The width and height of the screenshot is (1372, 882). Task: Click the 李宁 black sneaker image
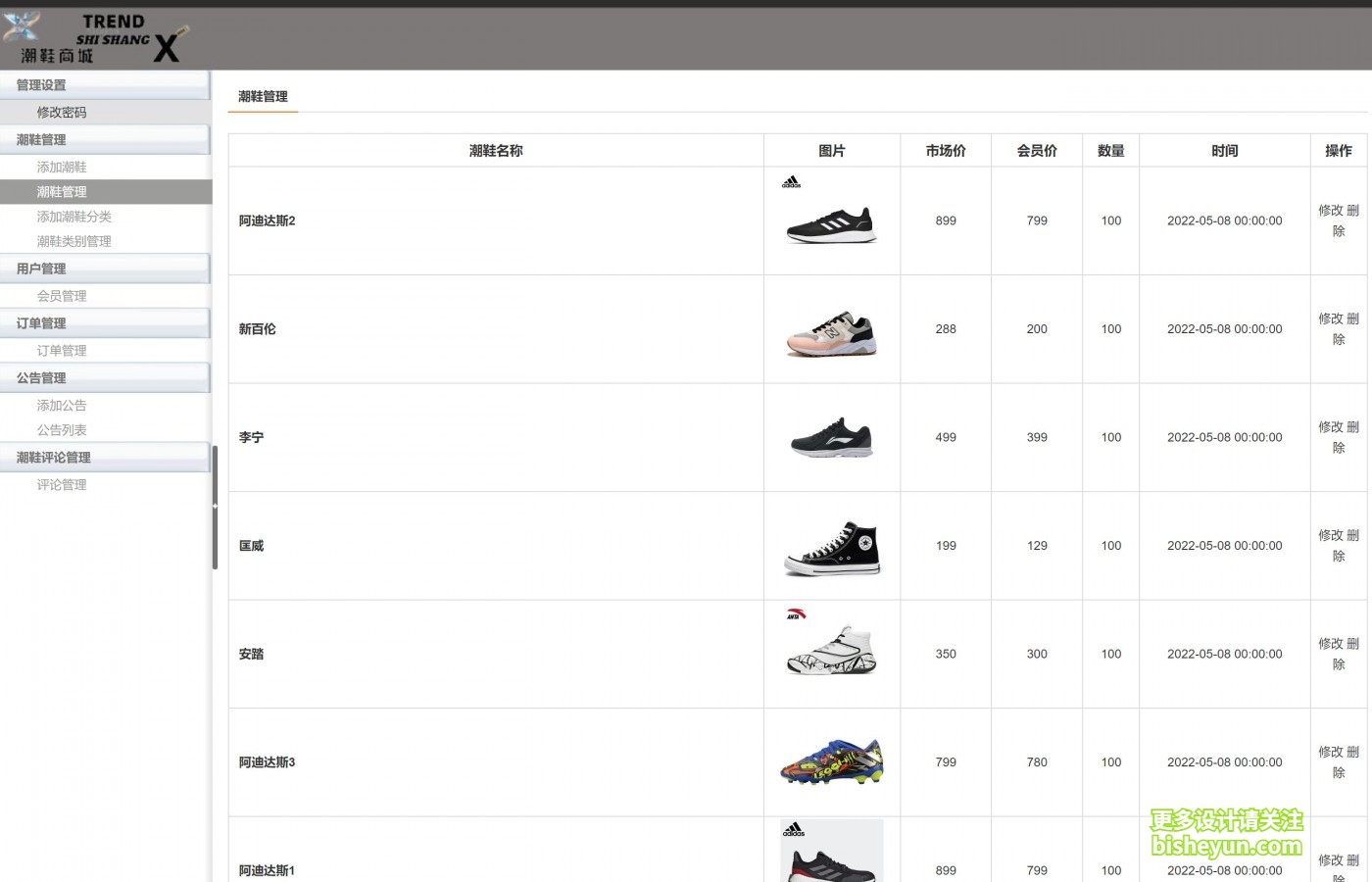pos(832,437)
